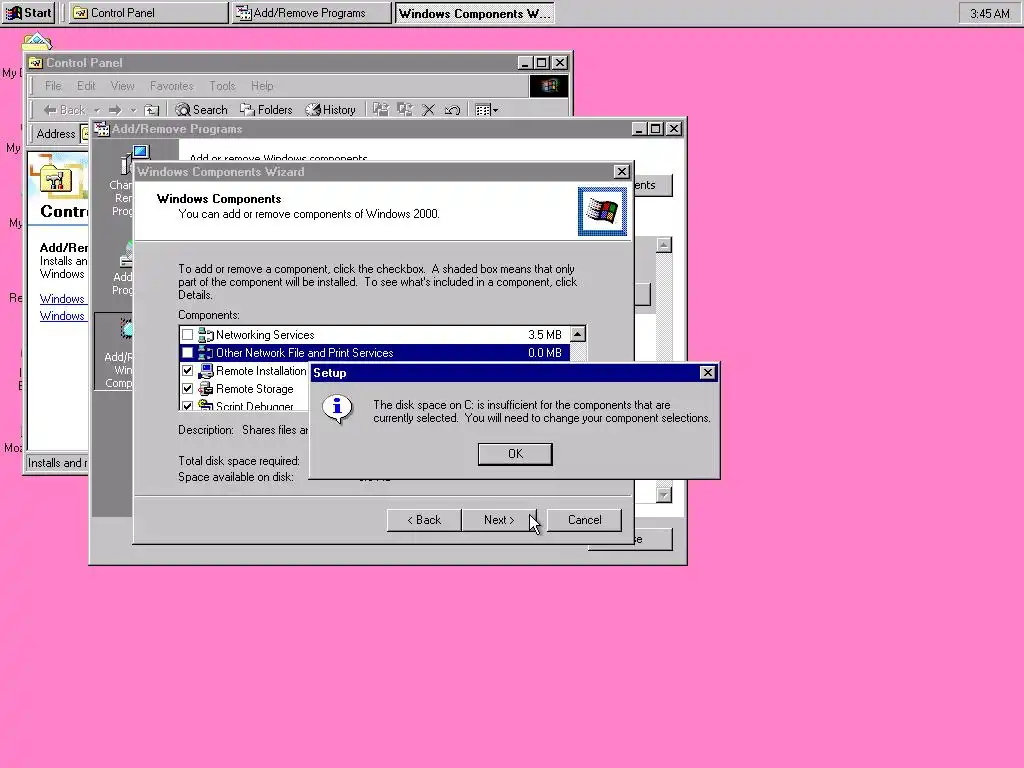Open the Edit menu in Control Panel
1024x768 pixels.
coord(86,86)
